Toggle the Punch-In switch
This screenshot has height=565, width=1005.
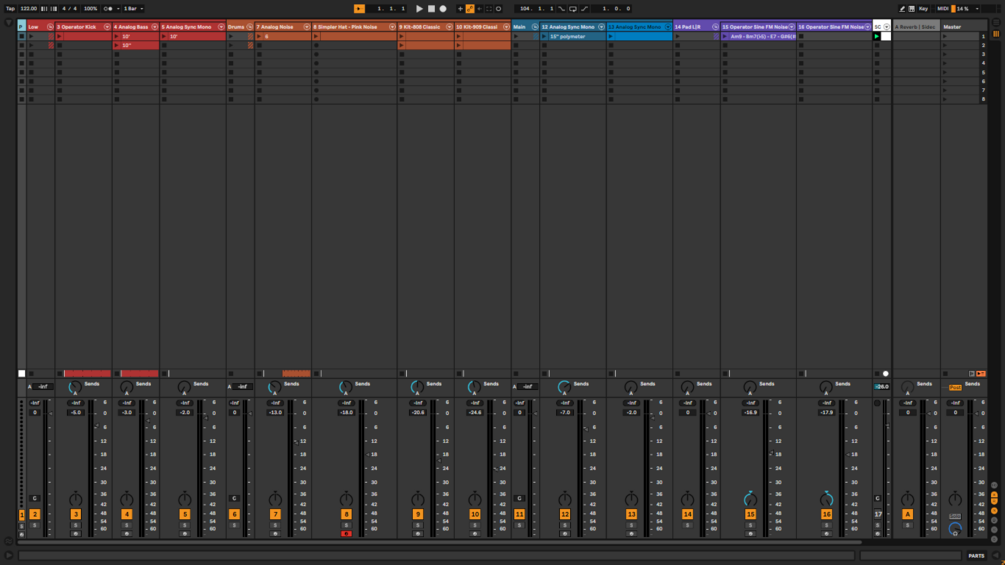click(561, 9)
